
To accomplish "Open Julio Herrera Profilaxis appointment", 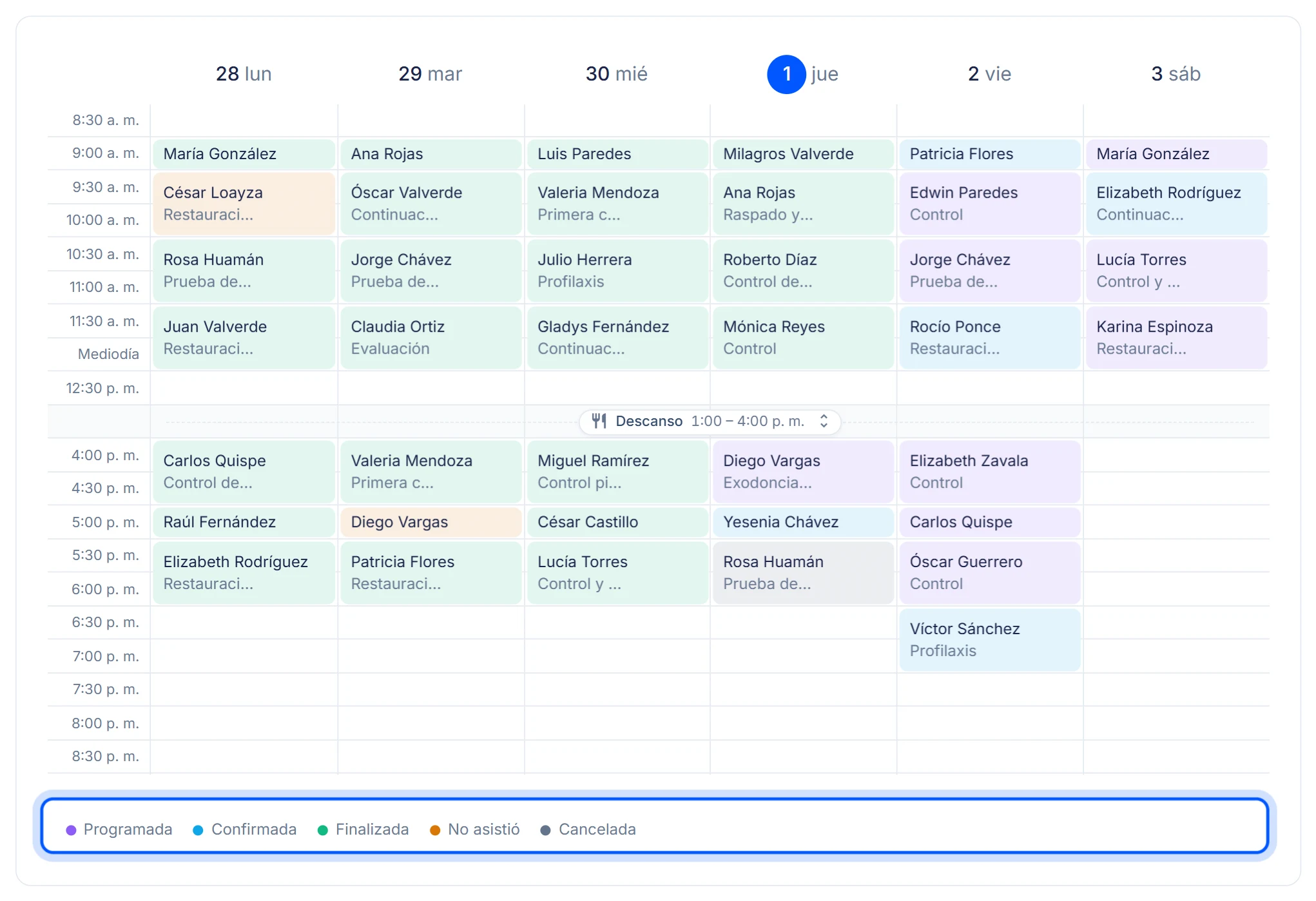I will (617, 271).
